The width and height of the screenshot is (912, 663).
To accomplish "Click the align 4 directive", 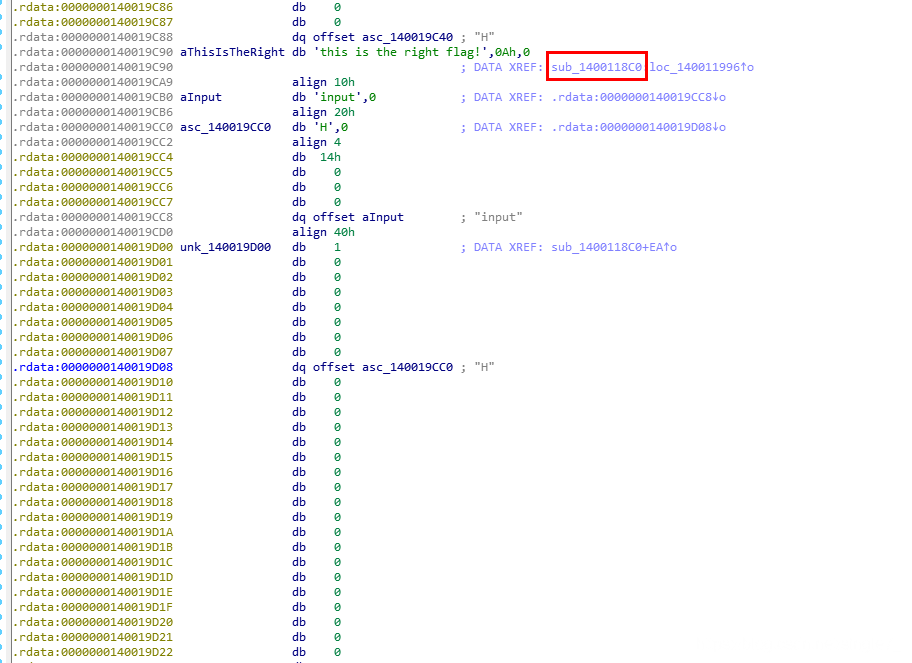I will coord(316,142).
